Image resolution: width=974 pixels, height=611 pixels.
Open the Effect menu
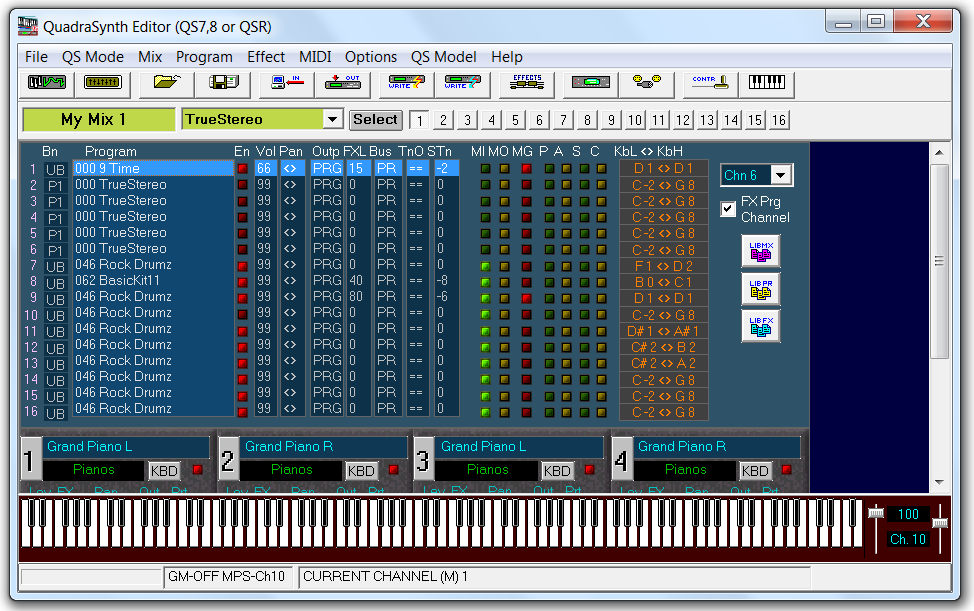[265, 57]
